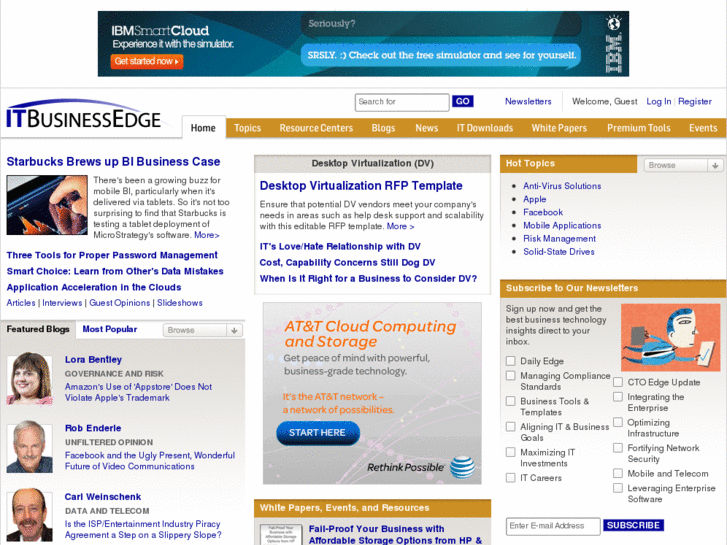Switch to the Most Popular tab
This screenshot has width=727, height=545.
110,329
